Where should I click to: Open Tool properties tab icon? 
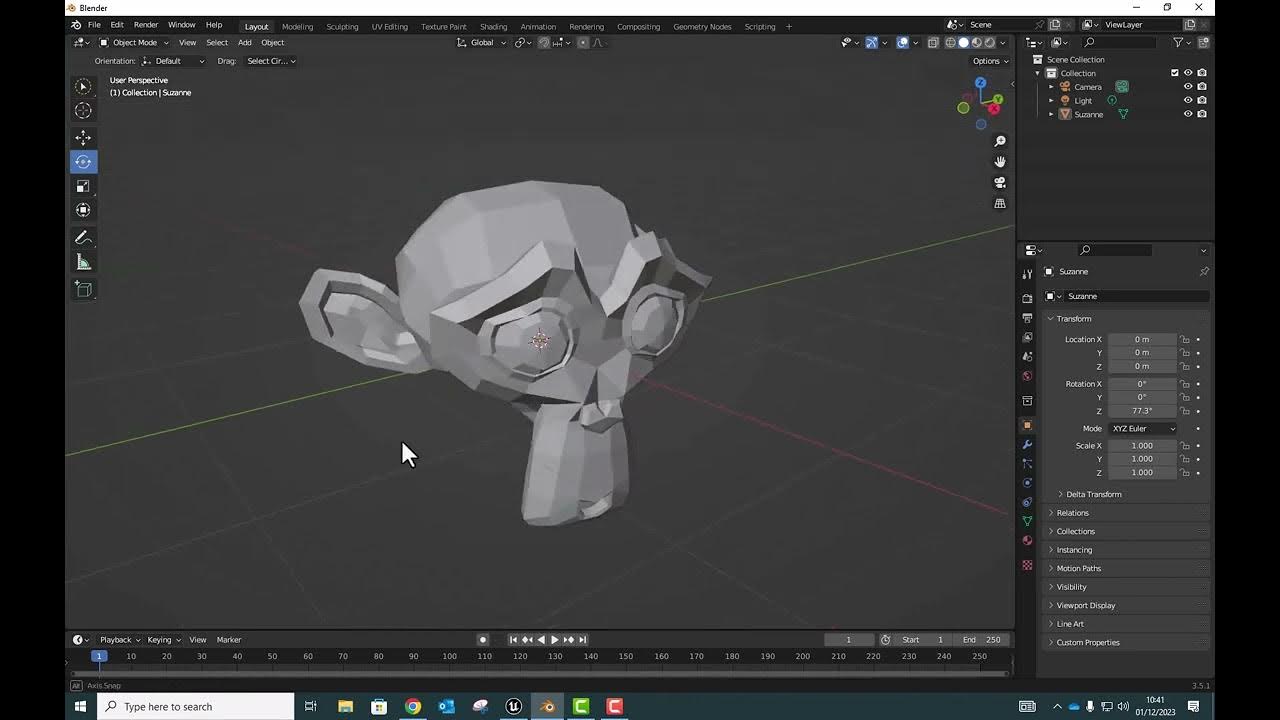point(1027,273)
